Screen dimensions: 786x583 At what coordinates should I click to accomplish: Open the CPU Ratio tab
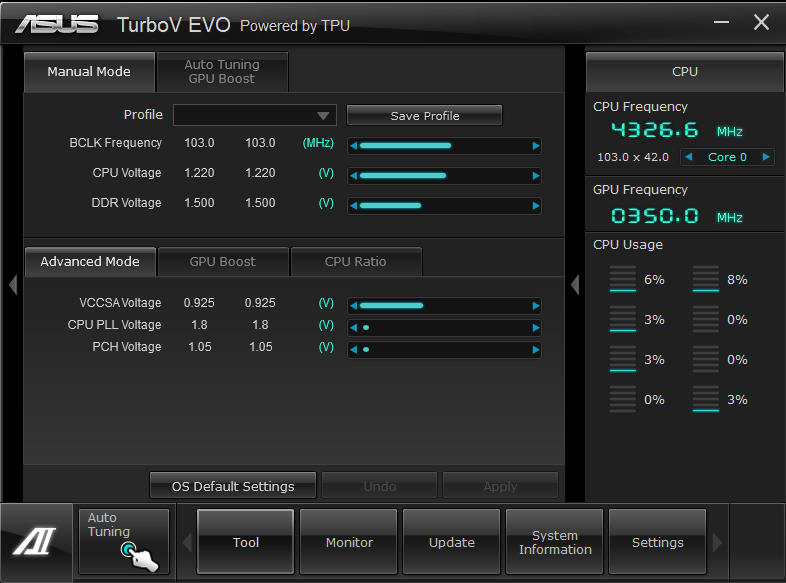pyautogui.click(x=355, y=262)
